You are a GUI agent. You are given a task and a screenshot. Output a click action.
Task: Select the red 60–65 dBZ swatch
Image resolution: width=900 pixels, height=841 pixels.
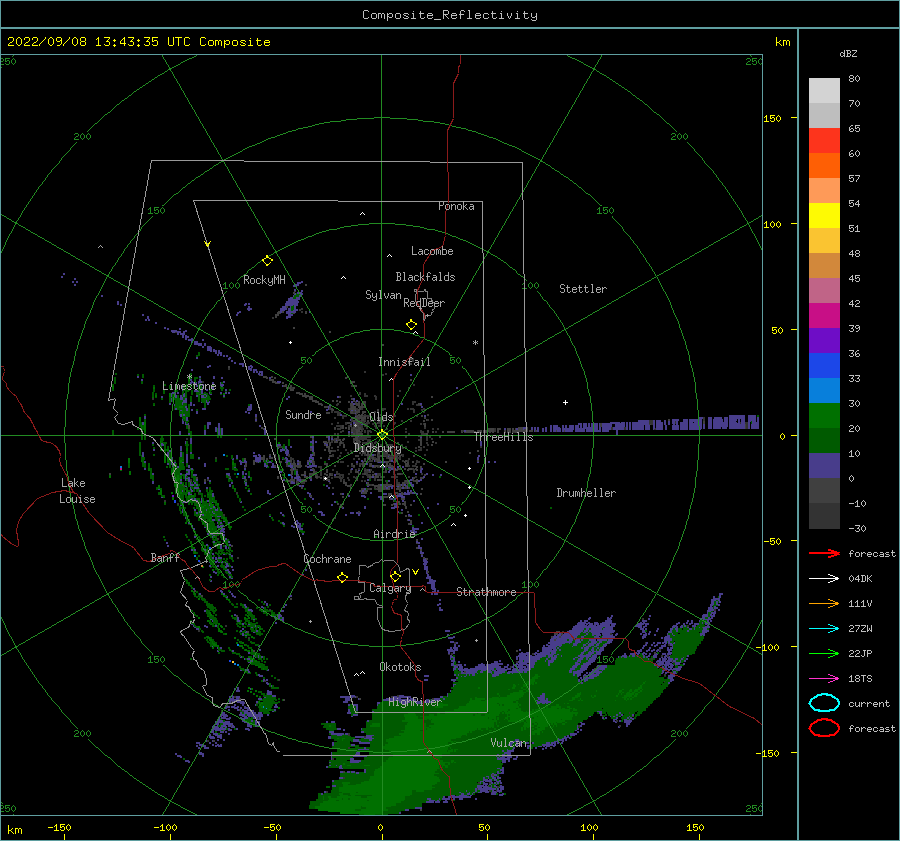tap(824, 141)
